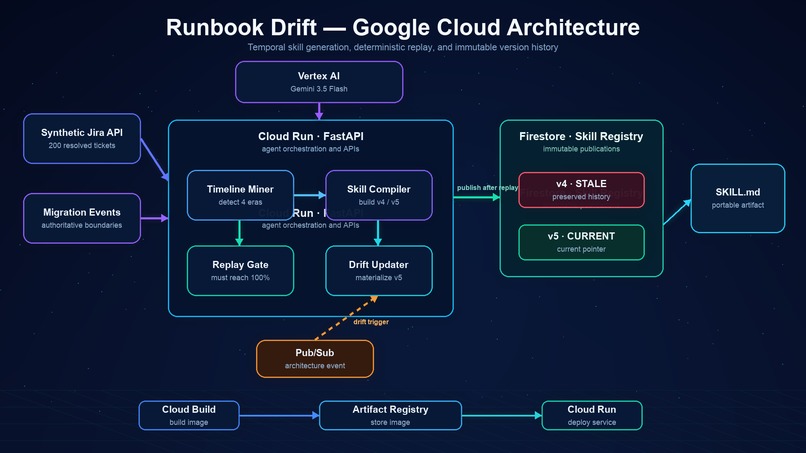Image resolution: width=806 pixels, height=453 pixels.
Task: Click the 'publish after replay' label
Action: click(x=487, y=188)
